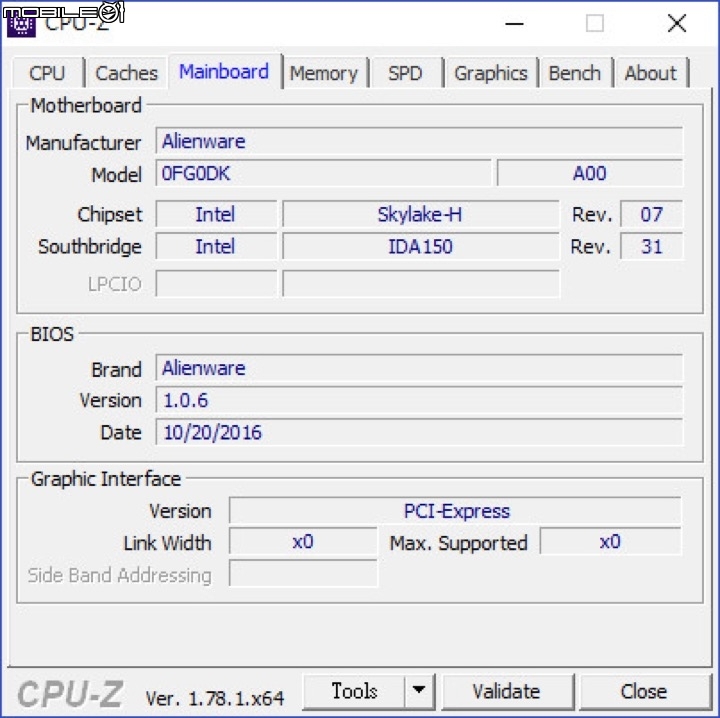Show the About tab
720x718 pixels.
(x=651, y=73)
